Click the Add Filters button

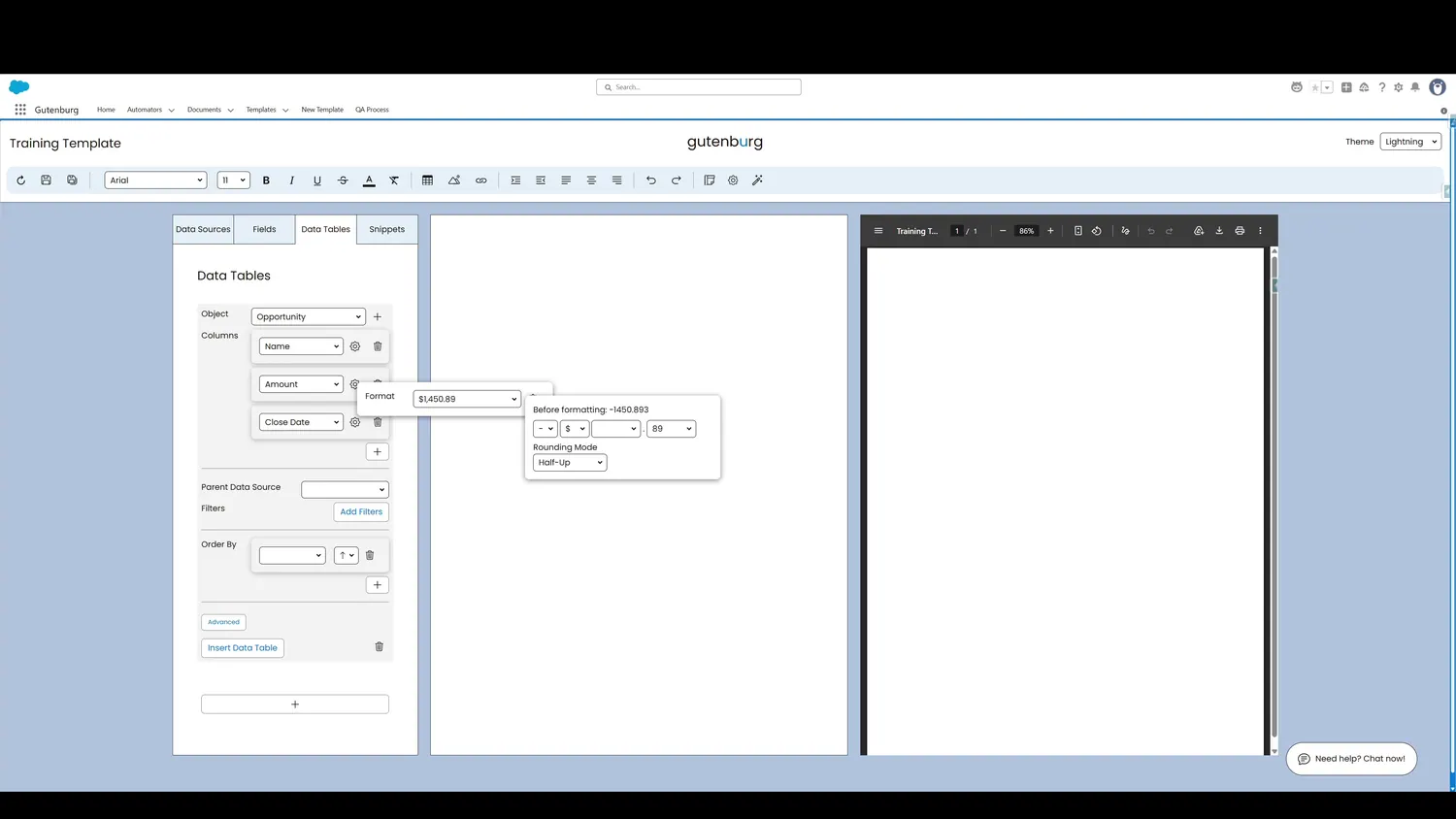coord(361,512)
